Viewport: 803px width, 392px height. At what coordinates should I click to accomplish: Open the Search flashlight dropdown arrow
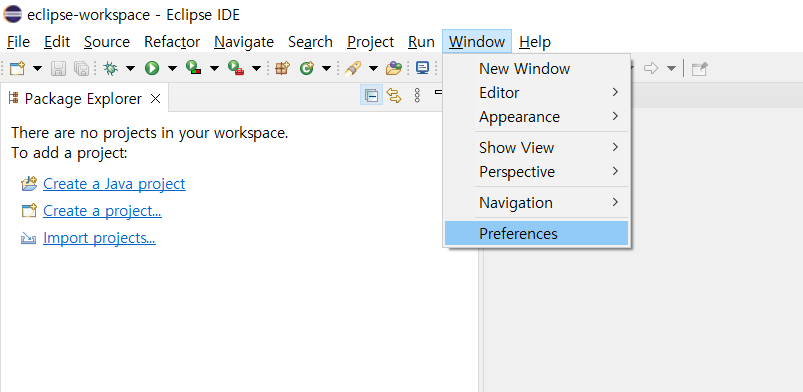373,69
